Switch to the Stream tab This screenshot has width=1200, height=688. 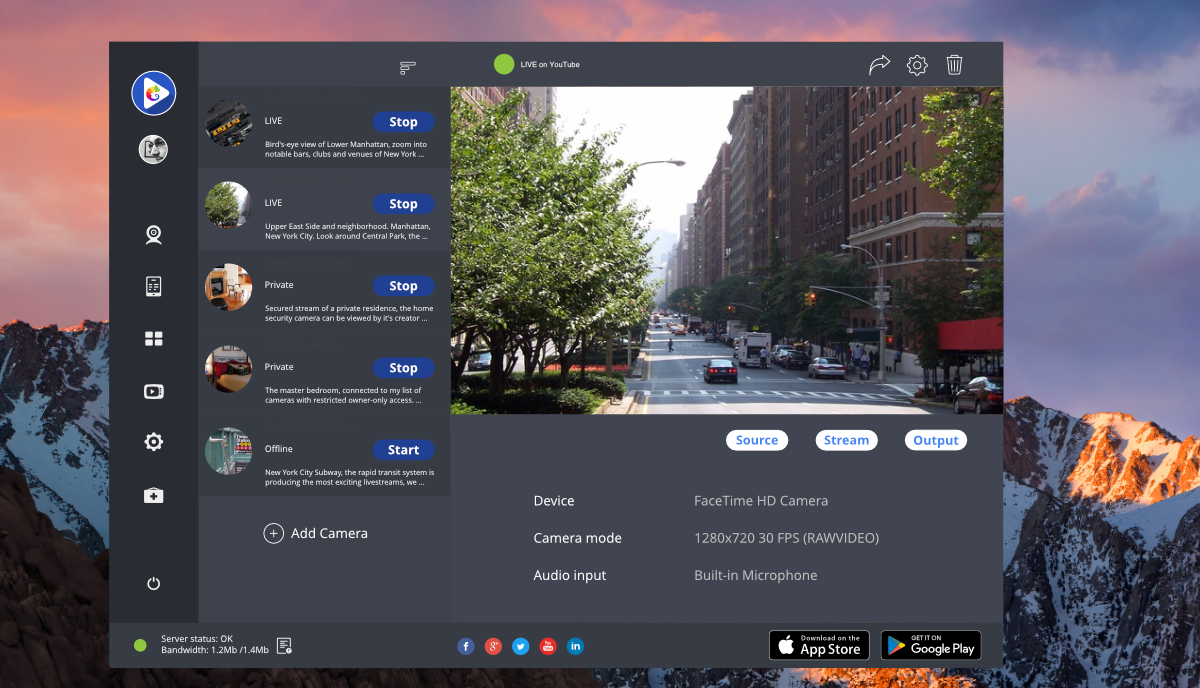(846, 440)
